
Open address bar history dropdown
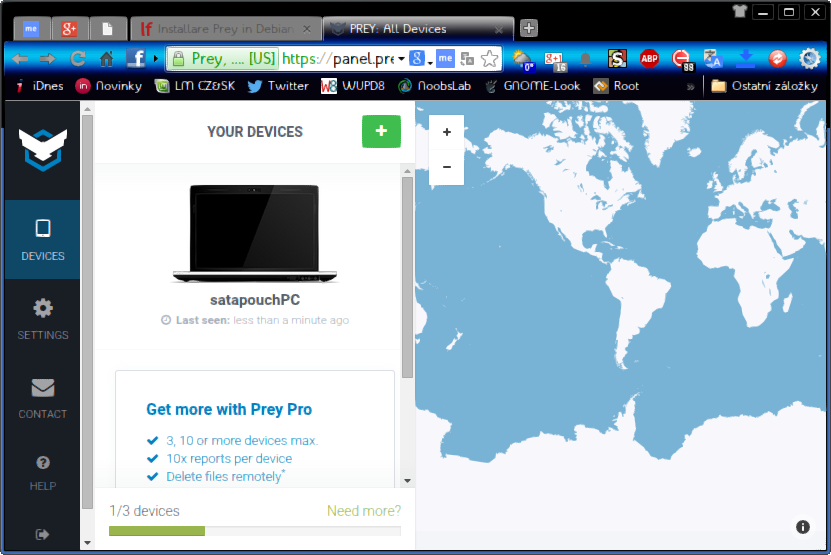[401, 59]
